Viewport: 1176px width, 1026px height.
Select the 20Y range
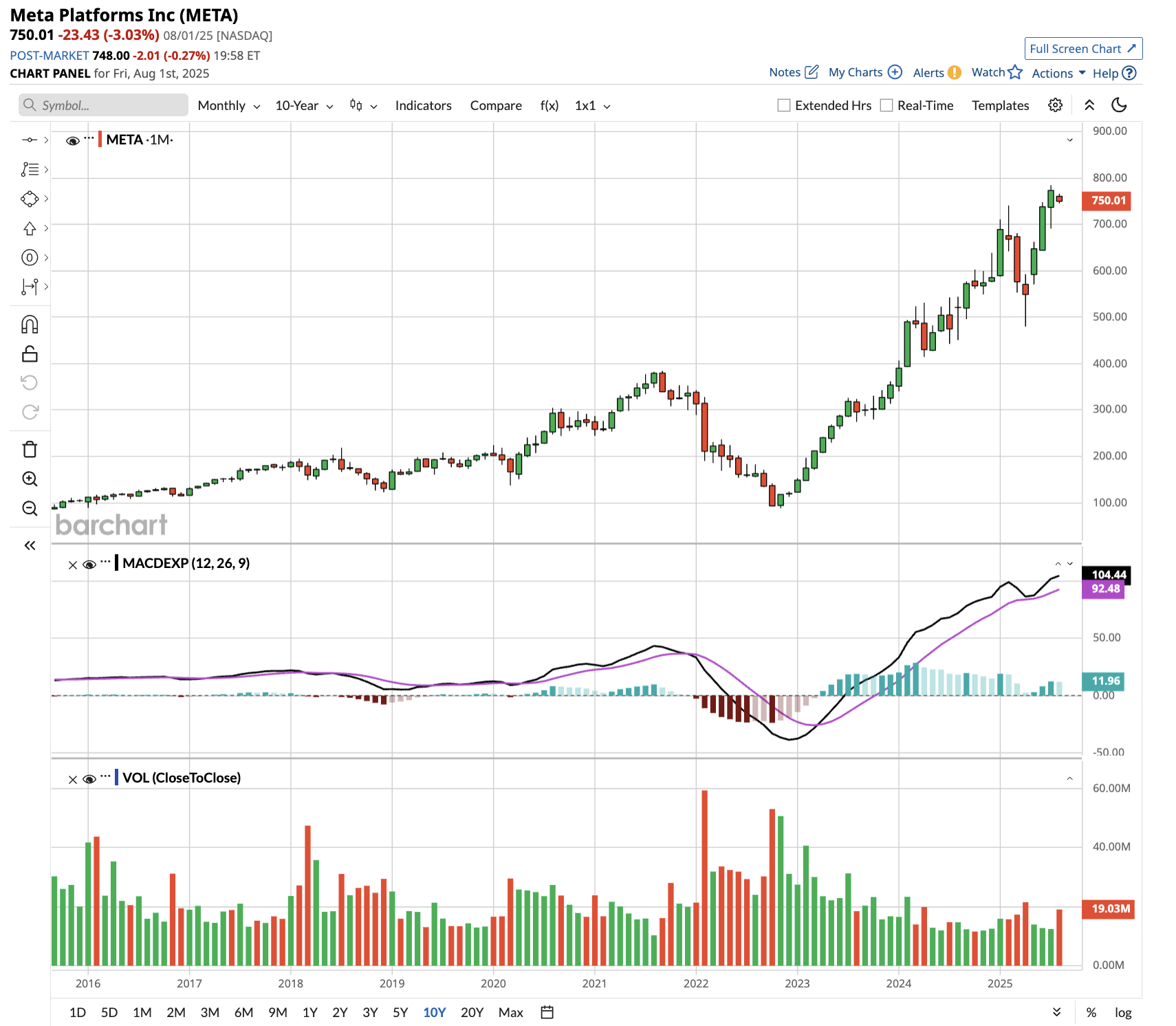pos(472,1012)
